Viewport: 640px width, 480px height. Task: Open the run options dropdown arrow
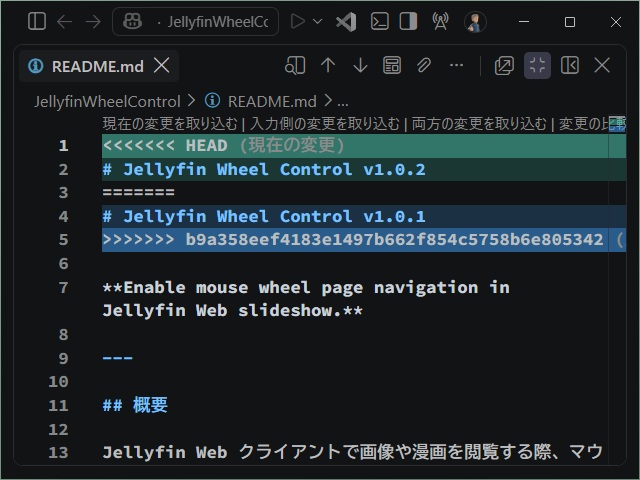pos(318,21)
